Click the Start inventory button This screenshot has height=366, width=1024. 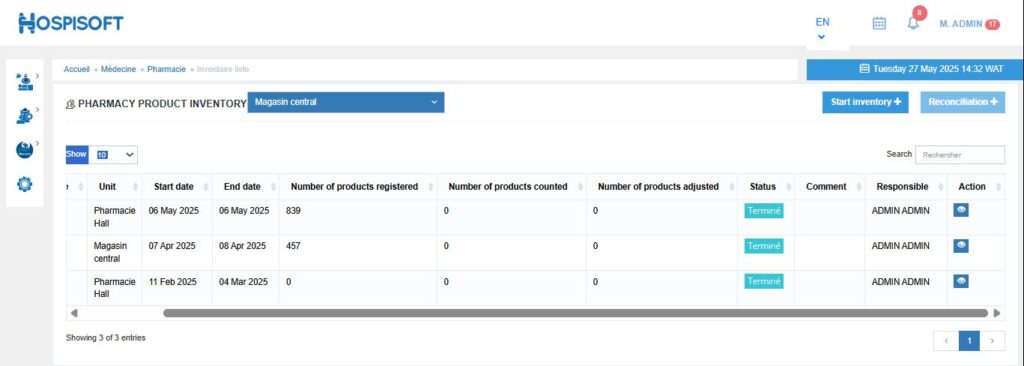[865, 102]
